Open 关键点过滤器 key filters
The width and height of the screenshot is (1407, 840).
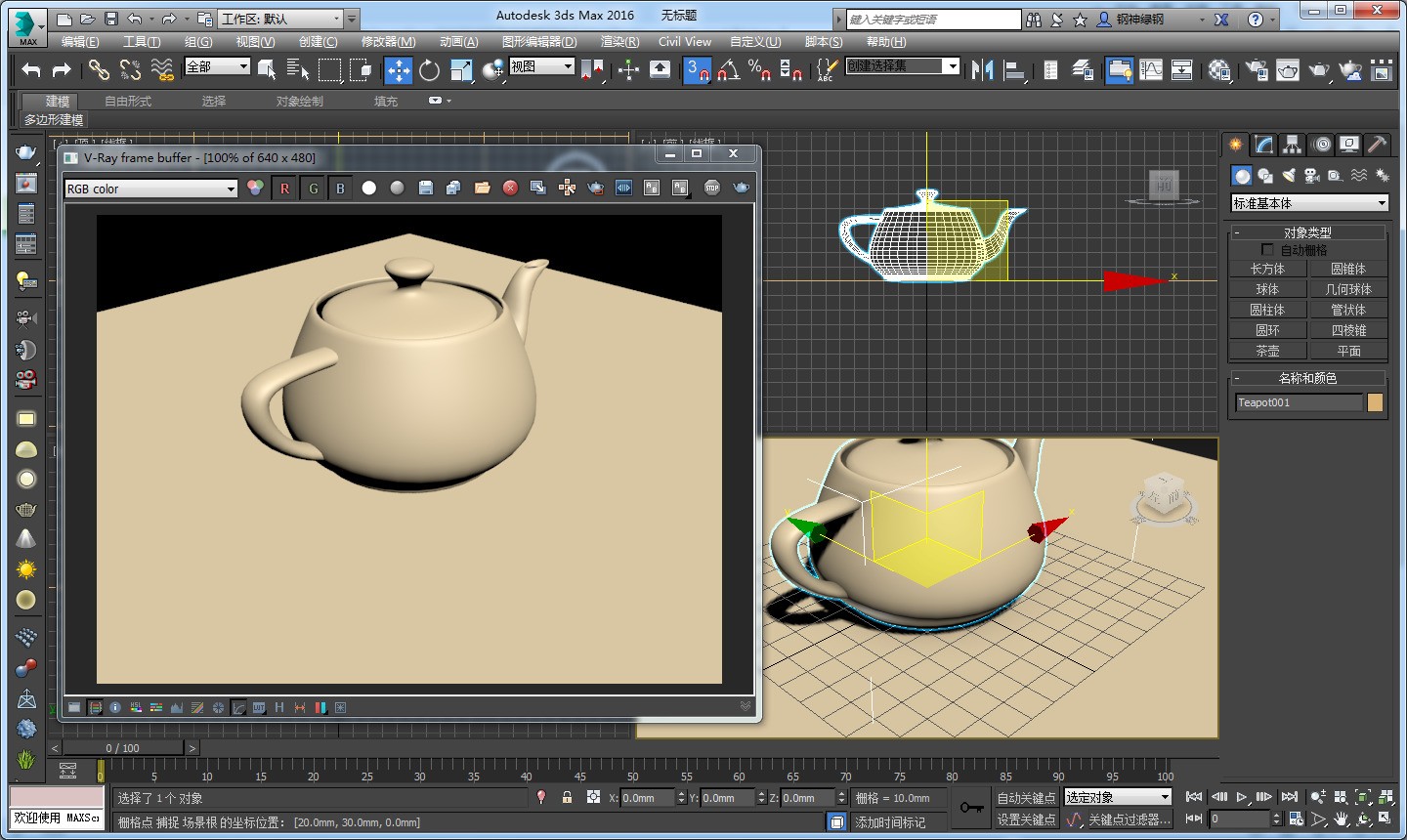1130,819
